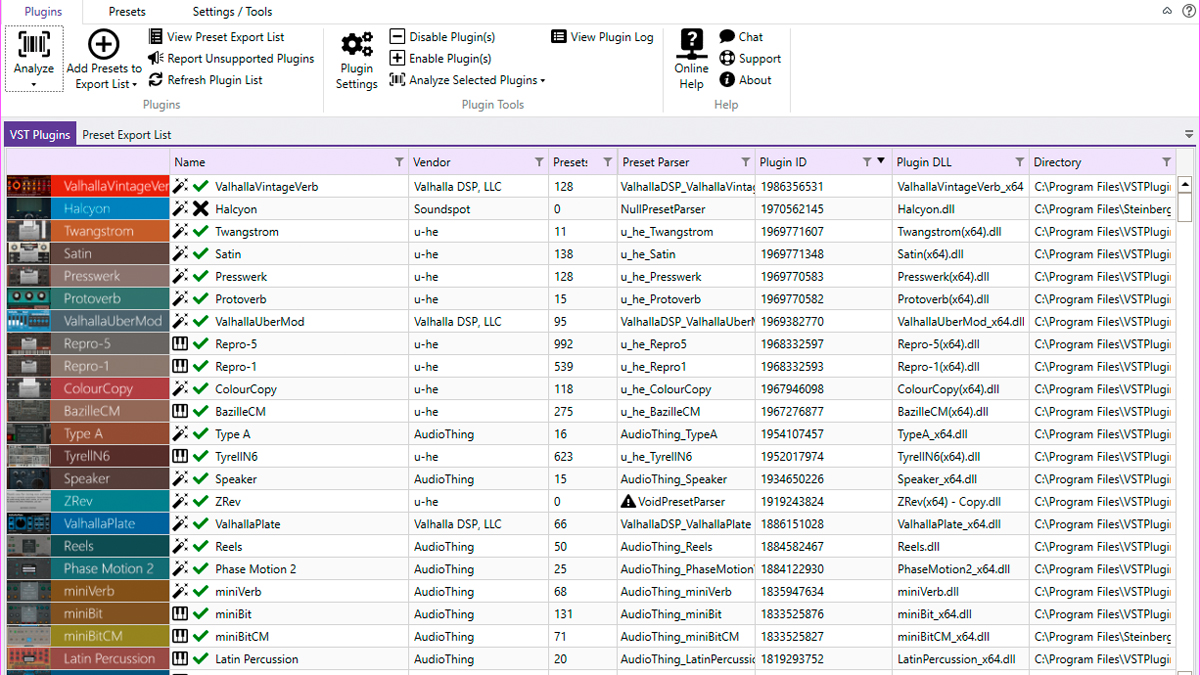Screen dimensions: 1200x675
Task: Sort by the Directory column header
Action: pyautogui.click(x=1057, y=162)
